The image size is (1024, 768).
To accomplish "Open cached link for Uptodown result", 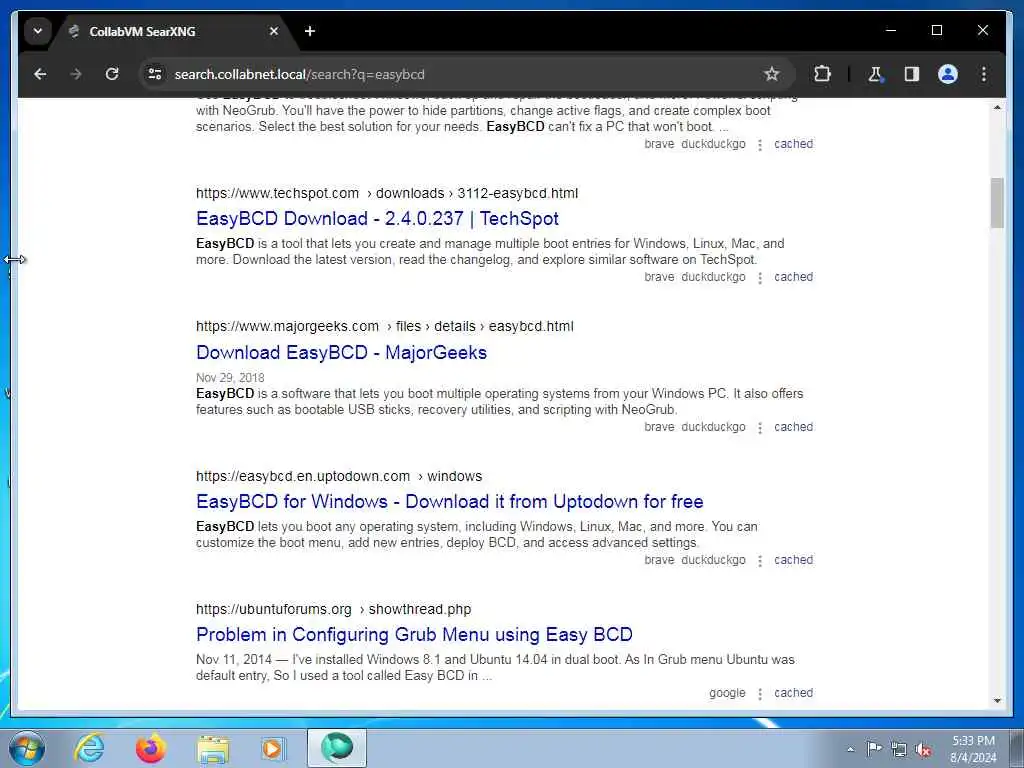I will [793, 560].
